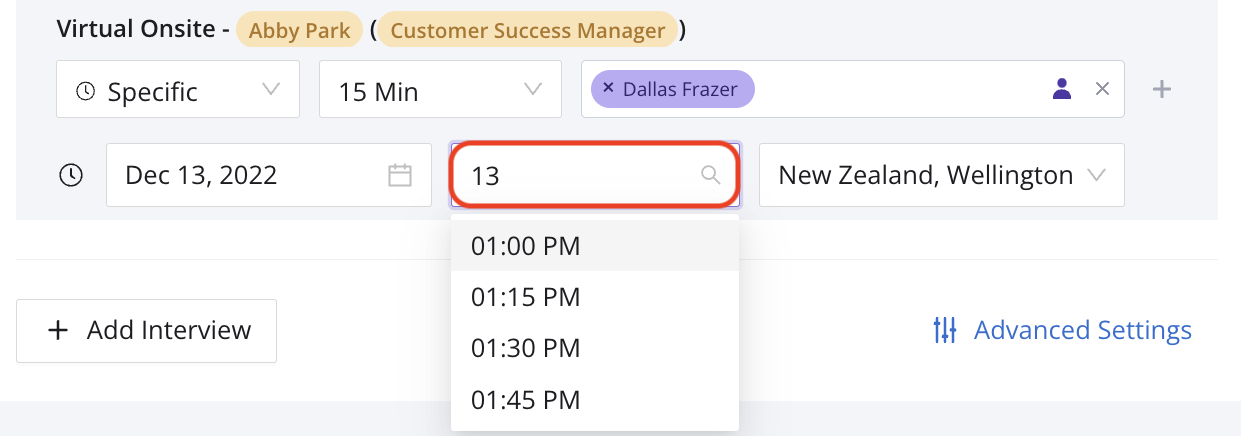Open the New Zealand, Wellington timezone dropdown
Image resolution: width=1241 pixels, height=436 pixels.
pos(941,175)
